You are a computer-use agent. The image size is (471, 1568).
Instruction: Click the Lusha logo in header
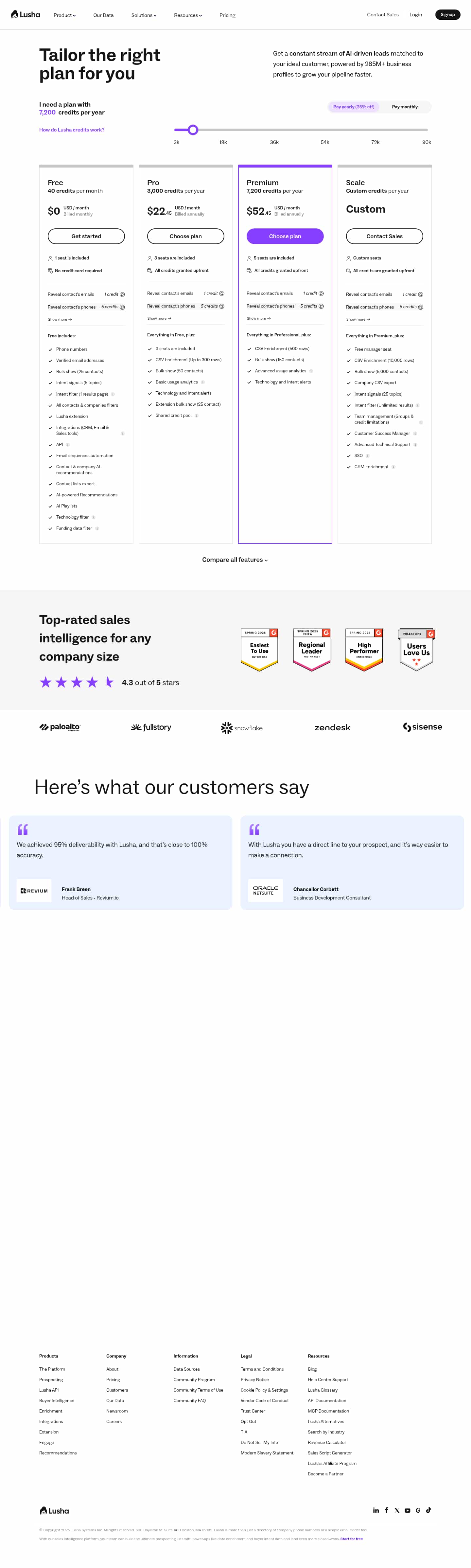point(26,15)
